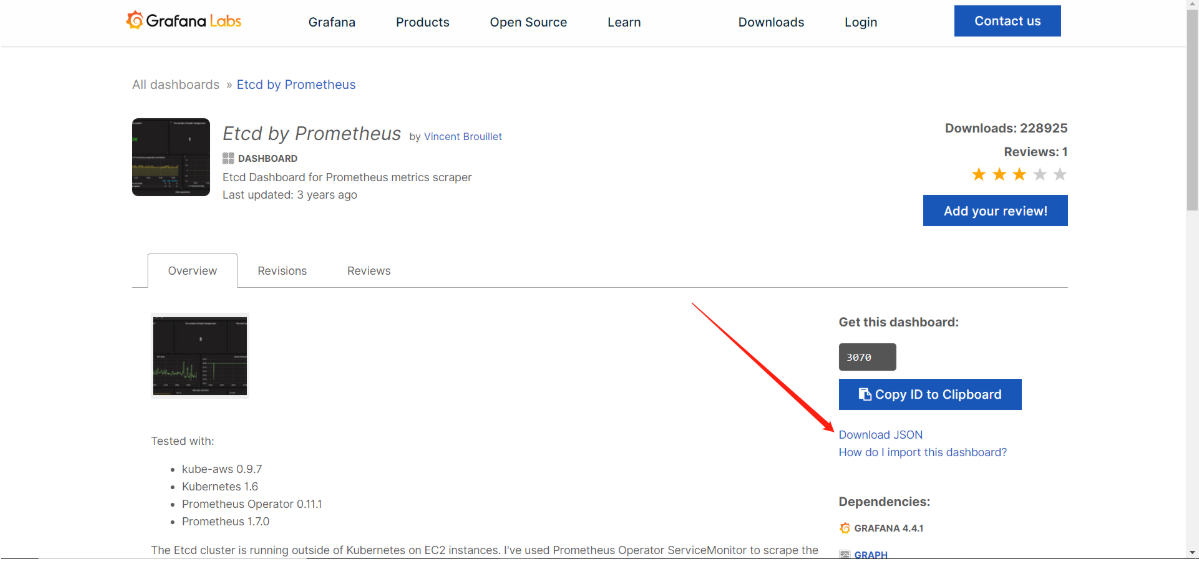This screenshot has width=1199, height=561.
Task: Switch to the Reviews tab
Action: pos(368,271)
